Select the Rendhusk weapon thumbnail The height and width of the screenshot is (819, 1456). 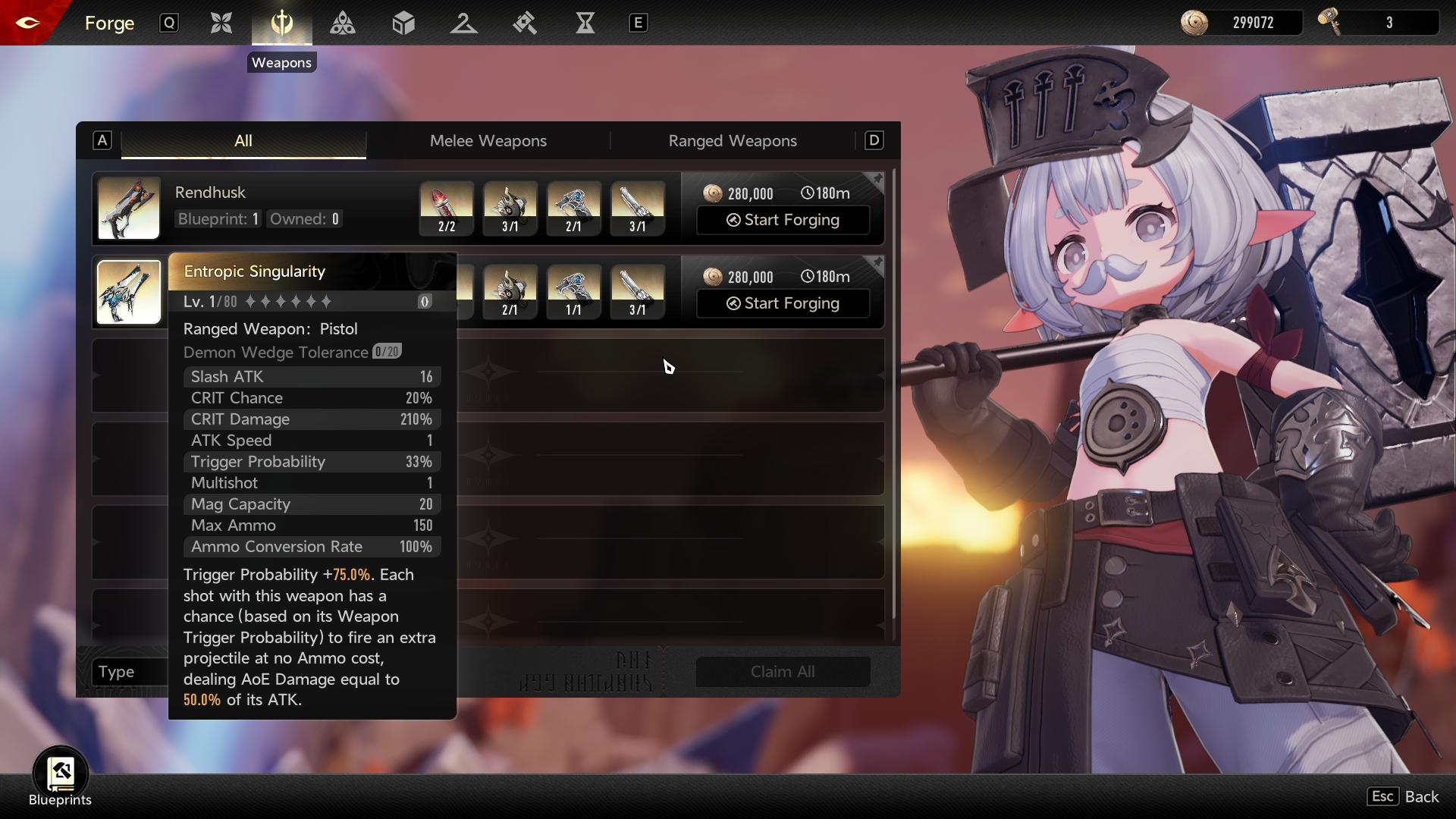[x=129, y=209]
